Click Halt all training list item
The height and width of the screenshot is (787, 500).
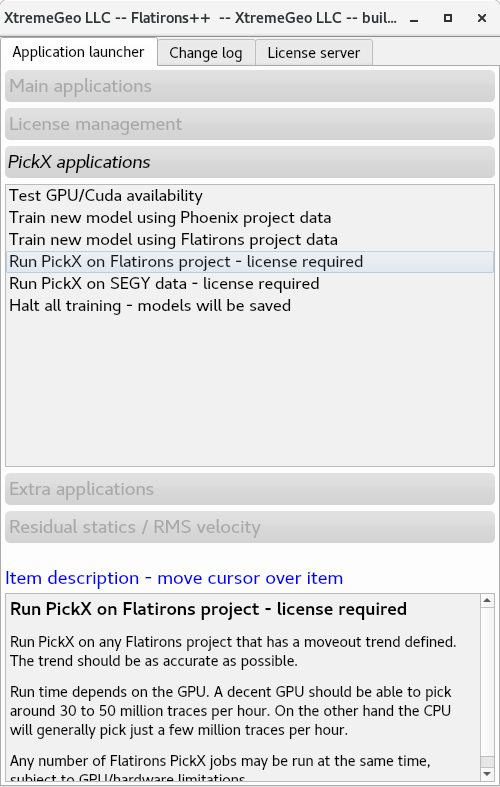[x=250, y=306]
